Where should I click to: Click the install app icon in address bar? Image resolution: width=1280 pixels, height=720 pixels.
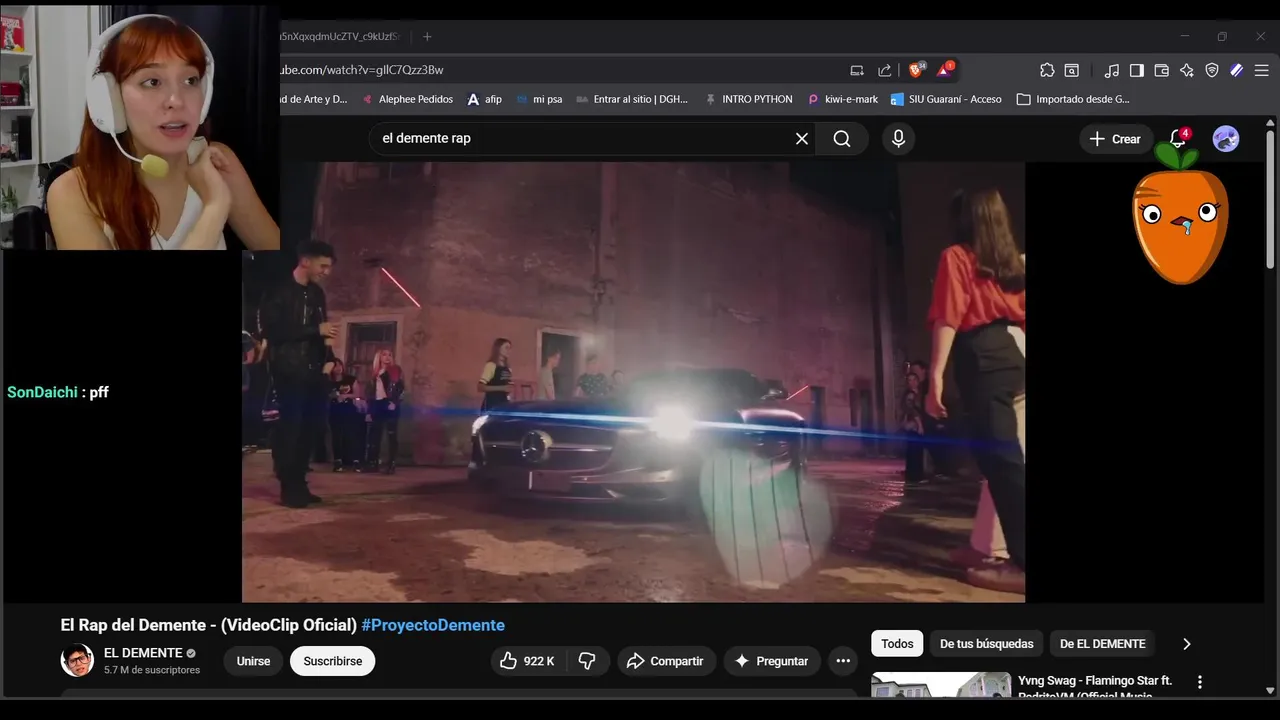click(x=857, y=70)
